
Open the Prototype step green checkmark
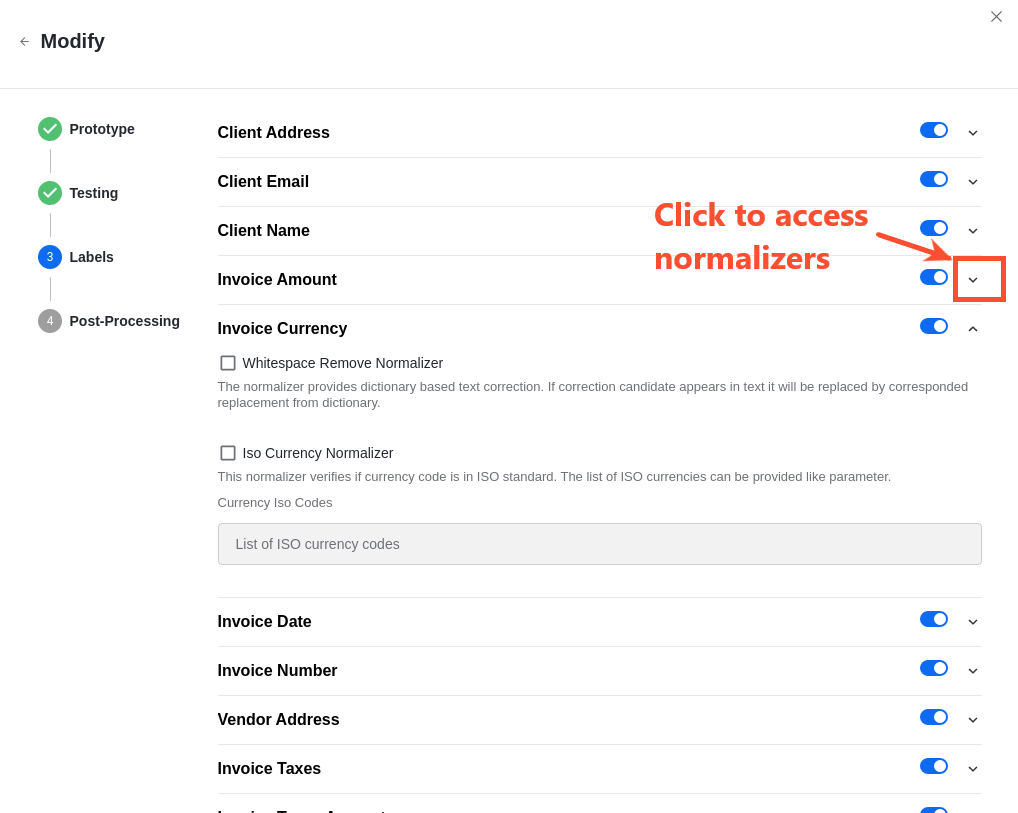coord(50,129)
